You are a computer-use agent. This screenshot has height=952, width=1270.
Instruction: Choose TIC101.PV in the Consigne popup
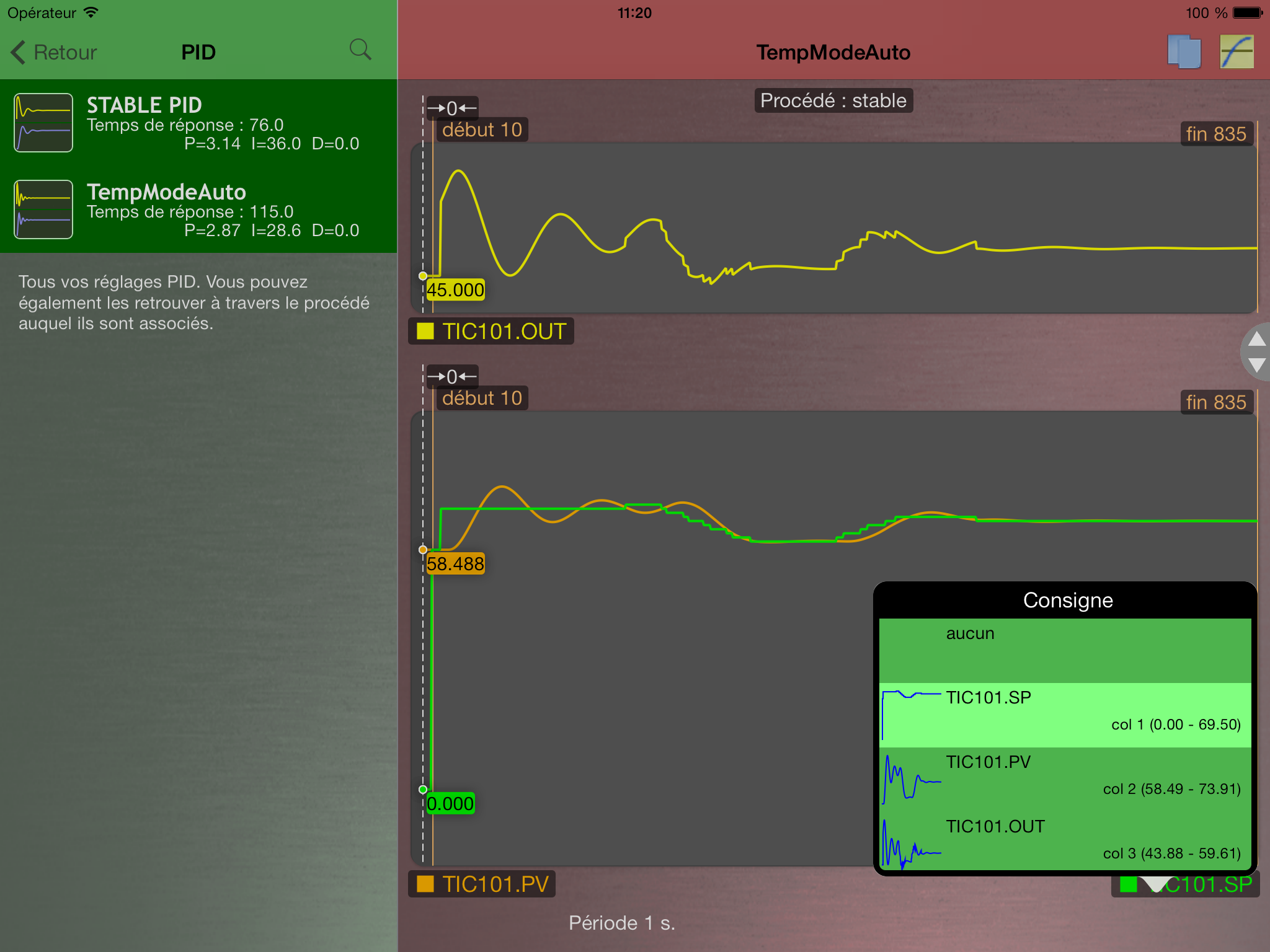click(1065, 780)
